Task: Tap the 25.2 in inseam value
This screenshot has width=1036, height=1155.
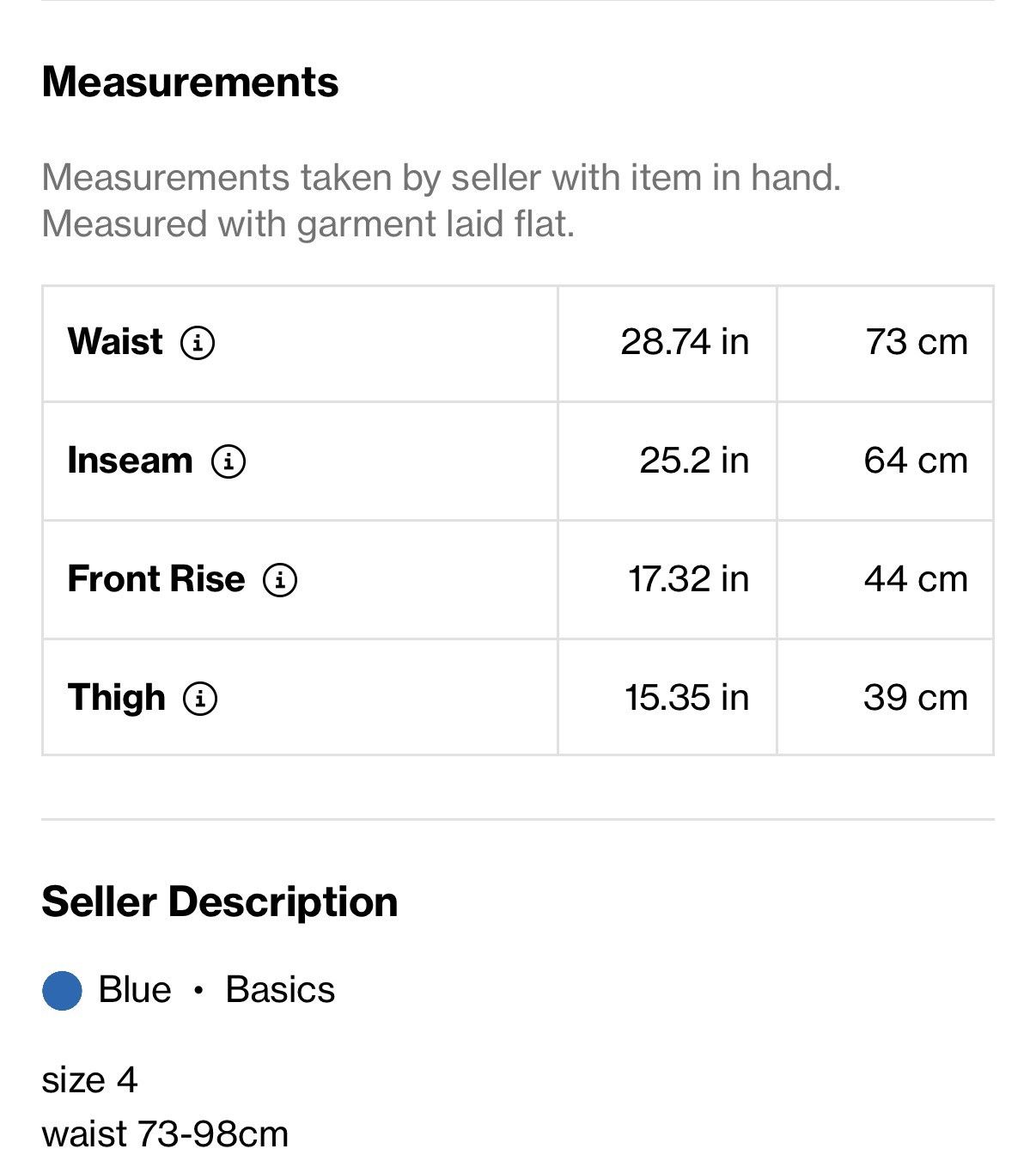Action: [x=694, y=461]
